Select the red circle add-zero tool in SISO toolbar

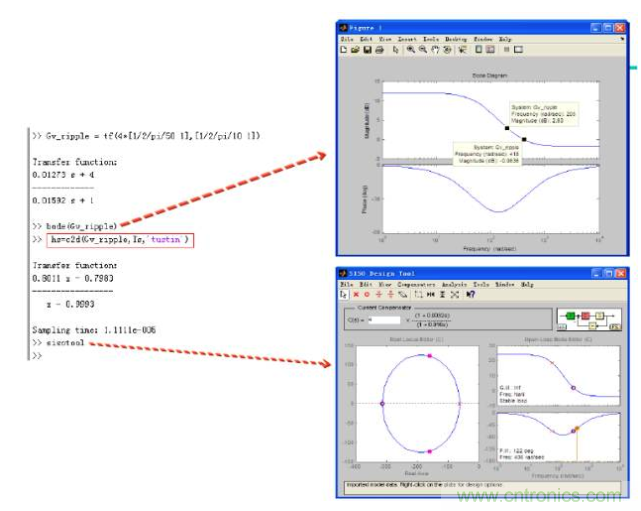click(x=367, y=295)
